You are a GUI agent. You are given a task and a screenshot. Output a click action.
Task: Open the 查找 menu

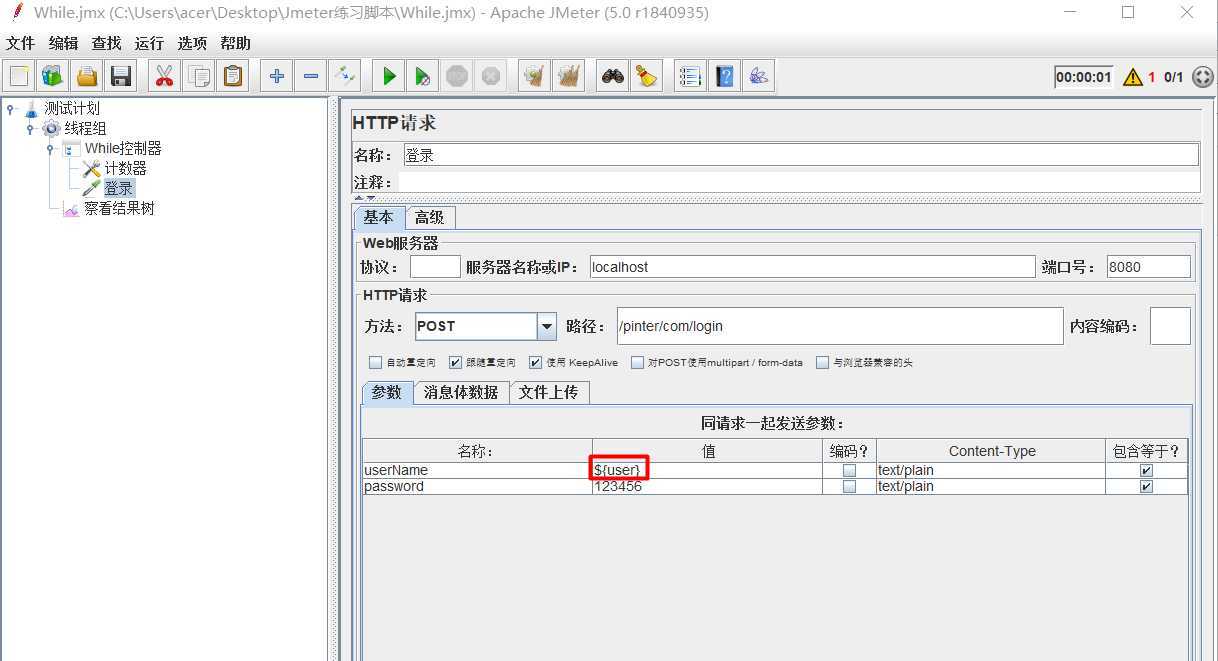pyautogui.click(x=106, y=43)
